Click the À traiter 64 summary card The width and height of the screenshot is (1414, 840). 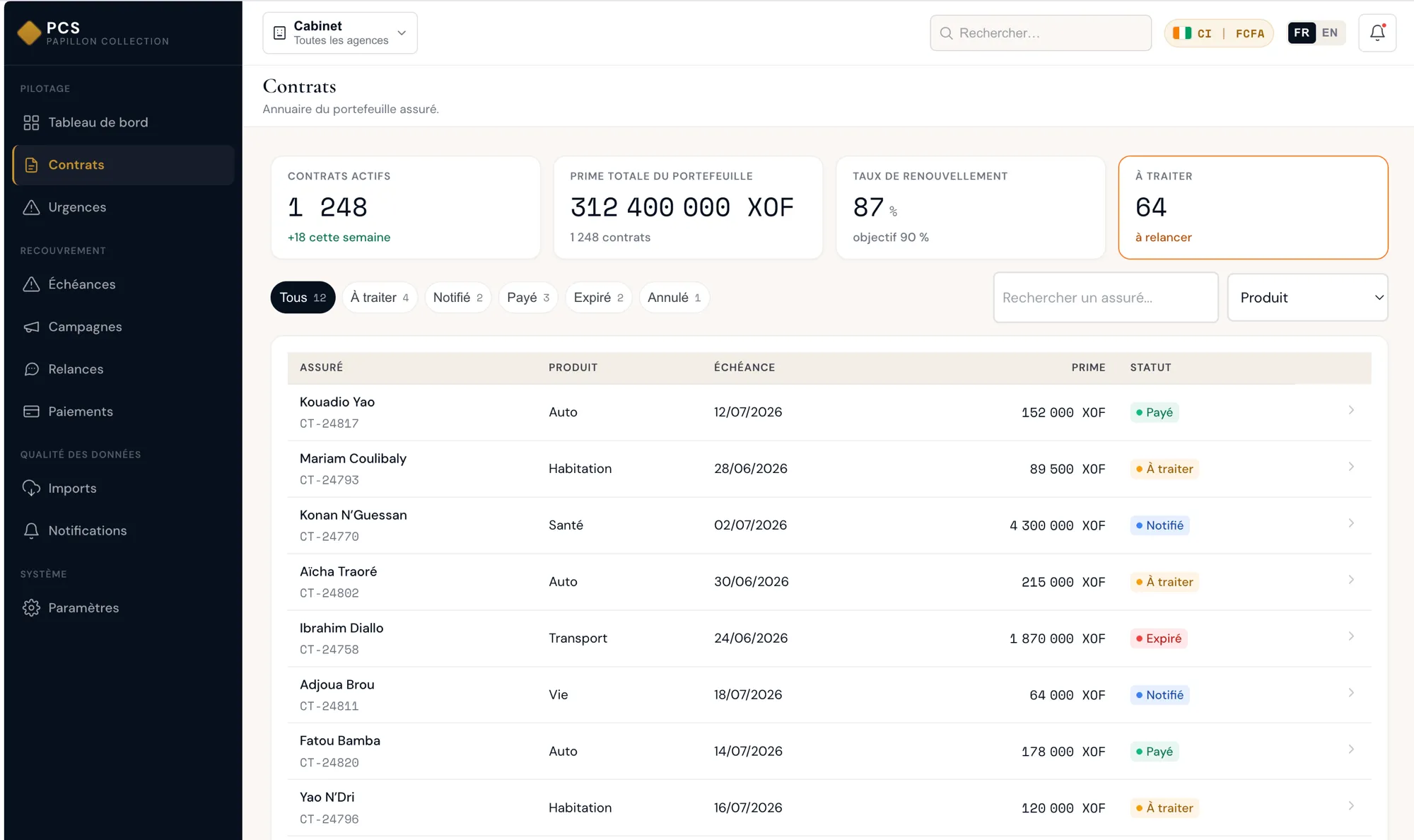coord(1253,207)
